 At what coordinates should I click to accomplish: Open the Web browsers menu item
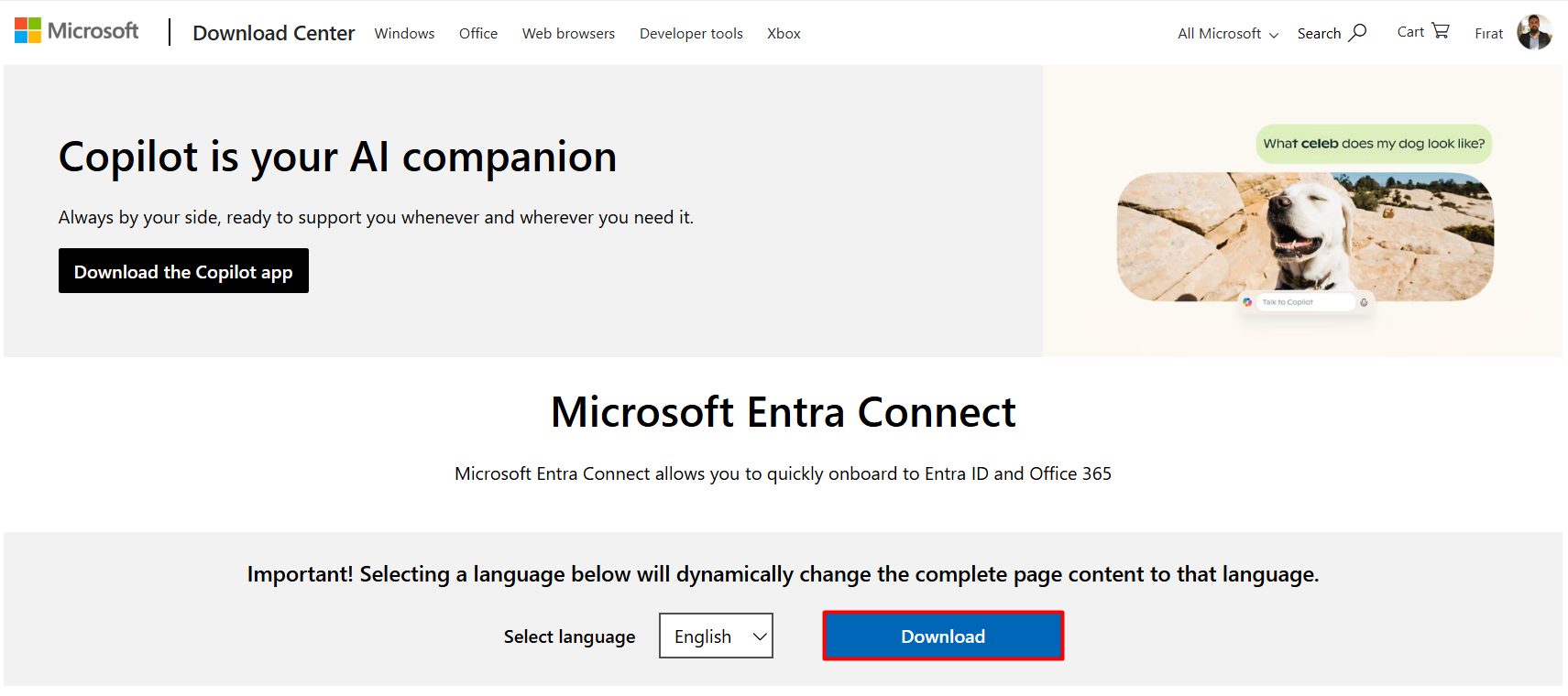pyautogui.click(x=568, y=33)
